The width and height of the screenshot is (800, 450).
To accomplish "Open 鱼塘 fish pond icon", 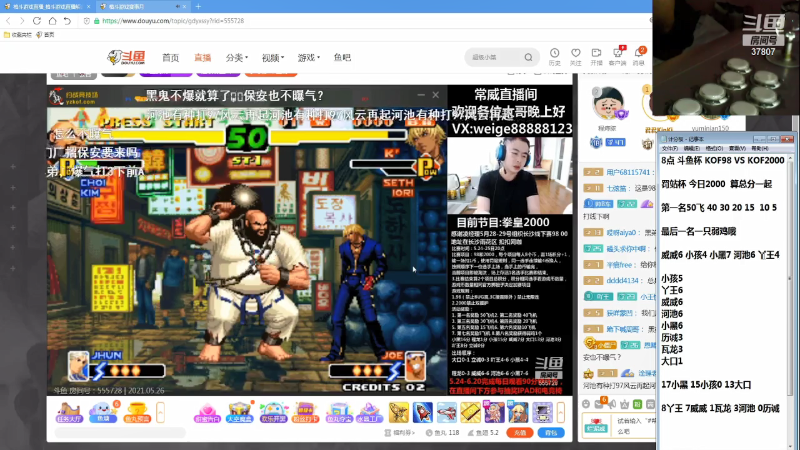I will click(103, 413).
